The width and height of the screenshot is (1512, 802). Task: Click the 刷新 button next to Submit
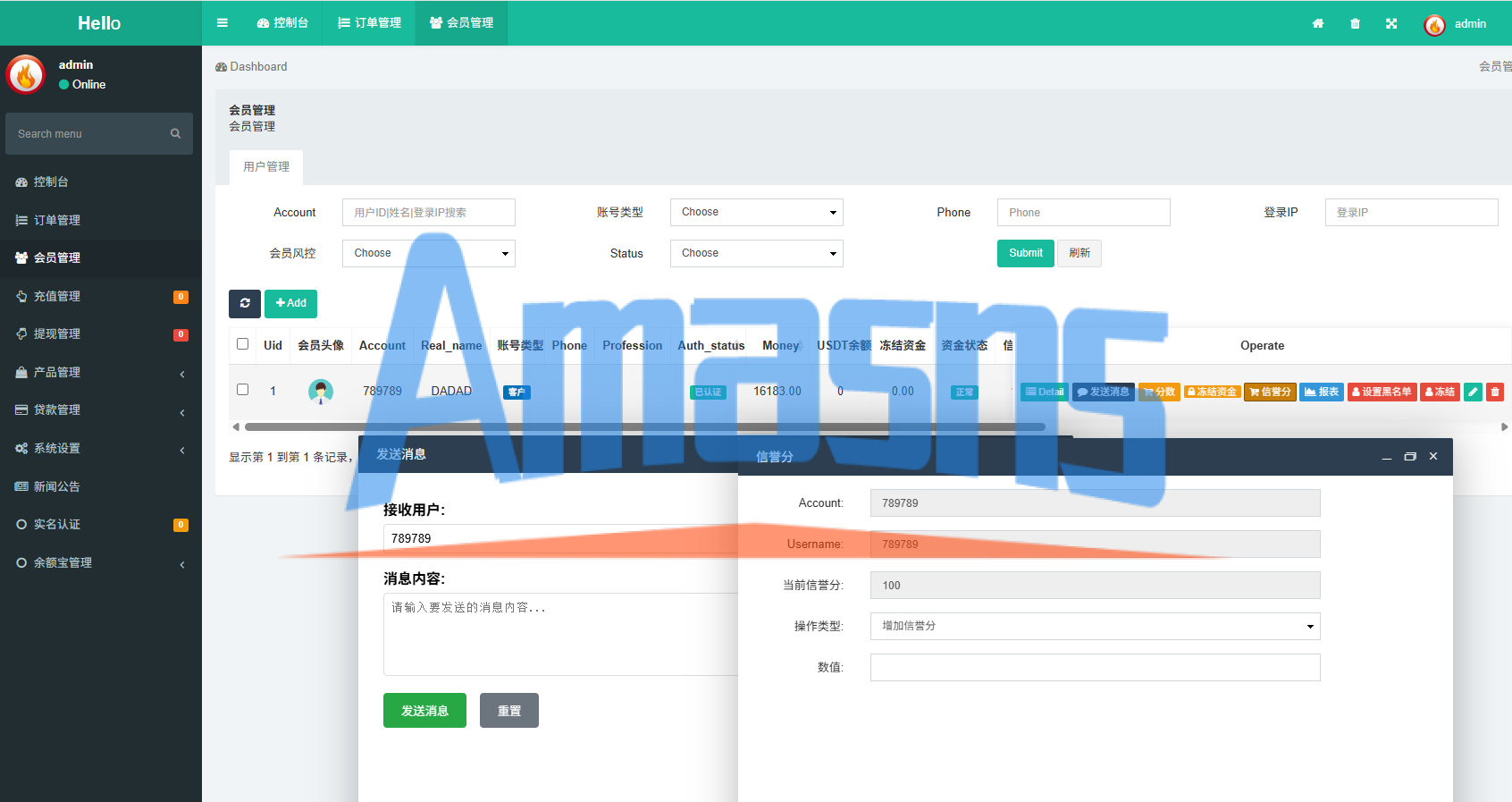pyautogui.click(x=1079, y=253)
